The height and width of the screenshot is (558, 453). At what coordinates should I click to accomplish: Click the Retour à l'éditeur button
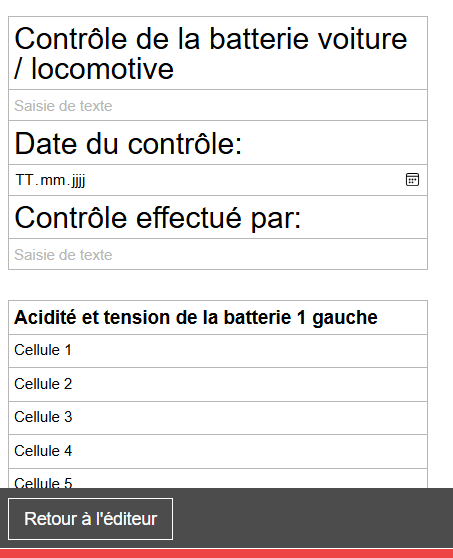[x=90, y=519]
